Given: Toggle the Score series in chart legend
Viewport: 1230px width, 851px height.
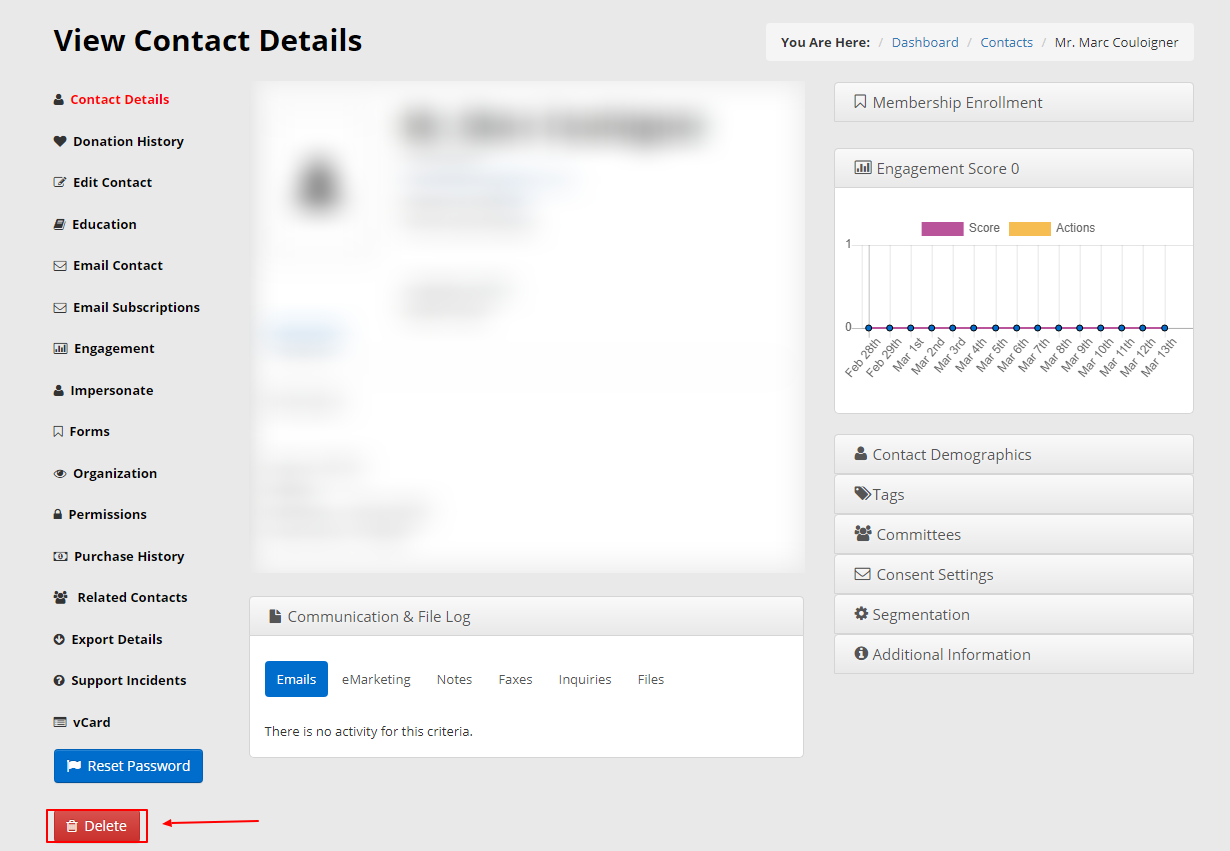Looking at the screenshot, I should (x=942, y=228).
